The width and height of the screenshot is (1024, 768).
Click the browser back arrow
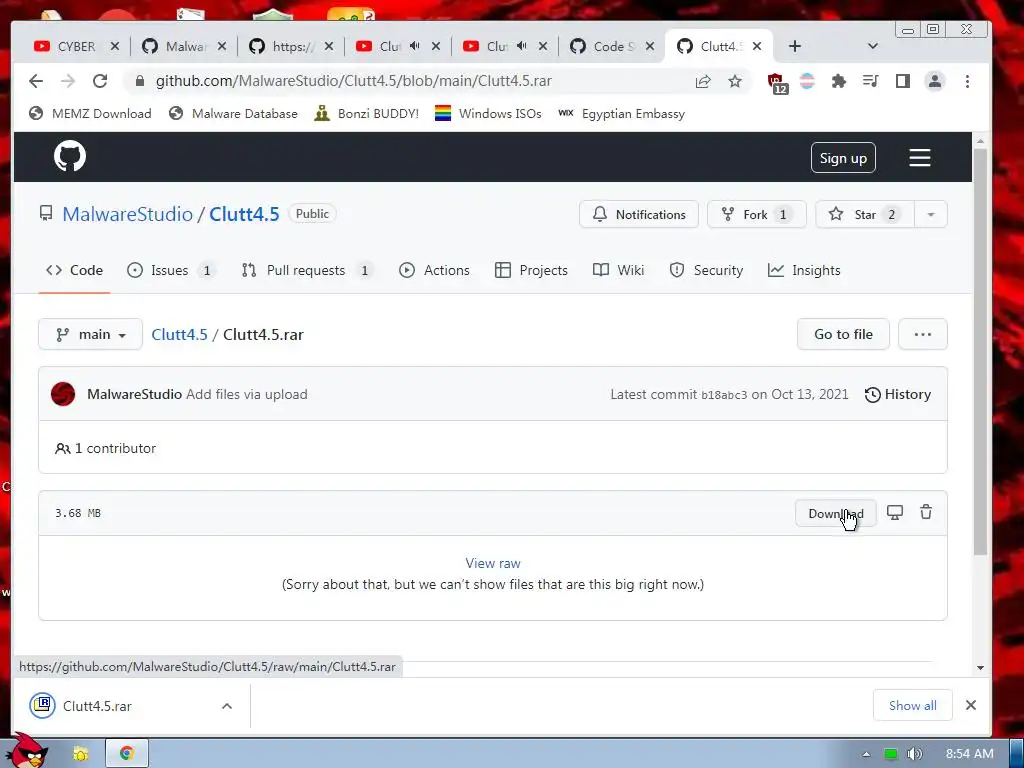coord(36,81)
